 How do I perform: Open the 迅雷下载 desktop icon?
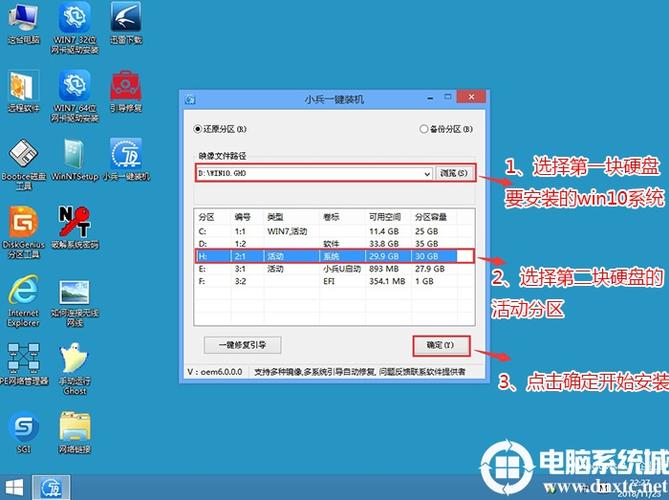click(126, 23)
